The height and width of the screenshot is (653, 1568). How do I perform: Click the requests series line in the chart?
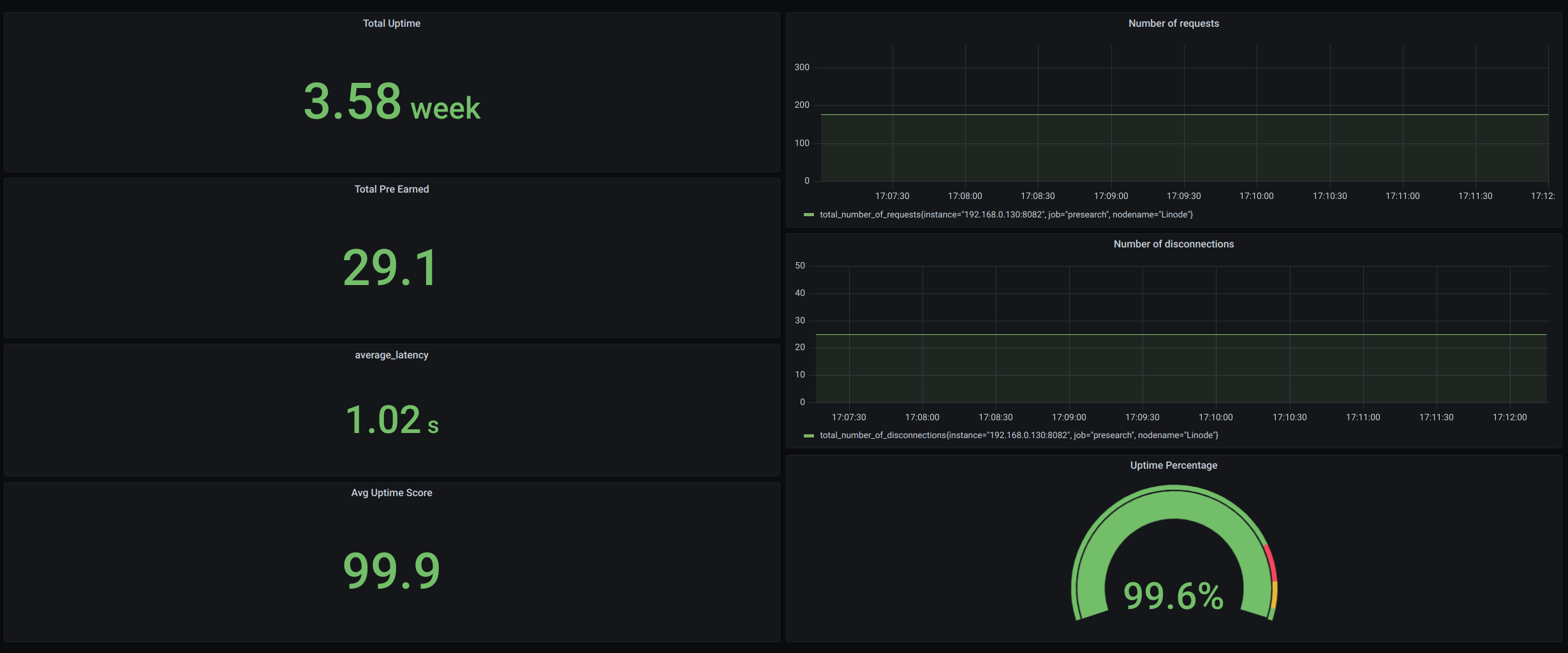1185,115
